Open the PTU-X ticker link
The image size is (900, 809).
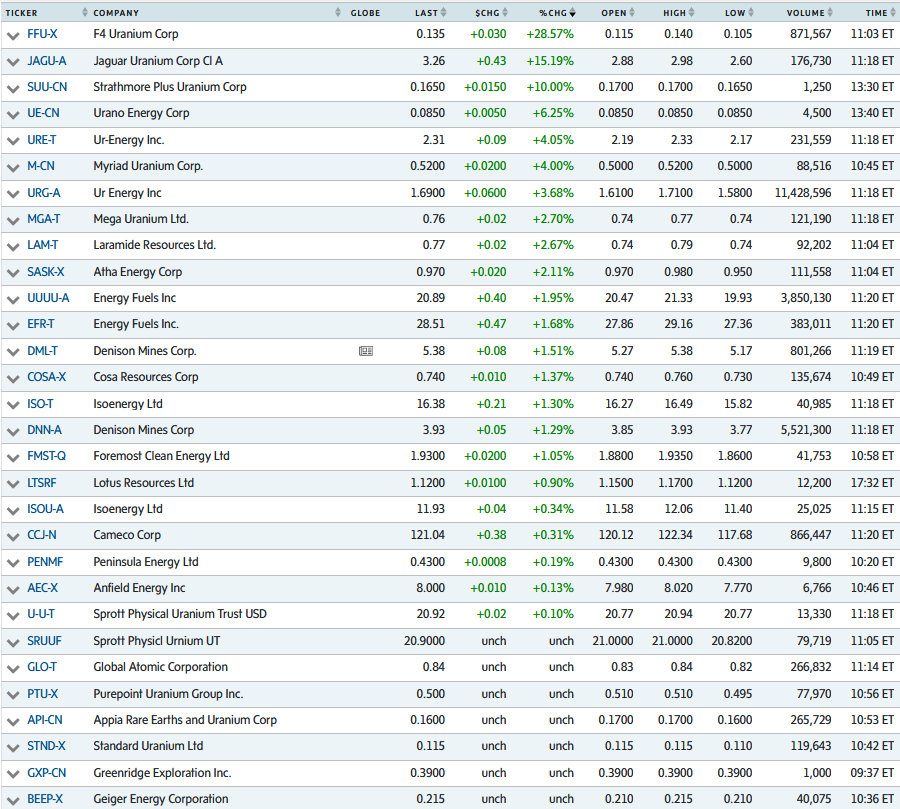click(42, 694)
